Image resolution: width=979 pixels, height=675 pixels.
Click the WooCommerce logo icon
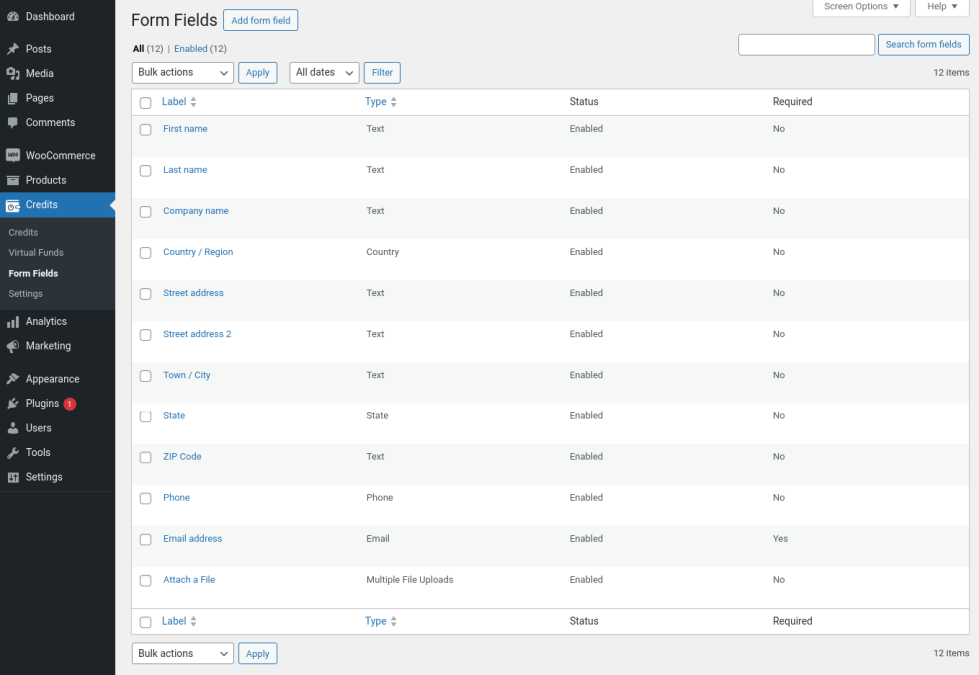coord(13,156)
